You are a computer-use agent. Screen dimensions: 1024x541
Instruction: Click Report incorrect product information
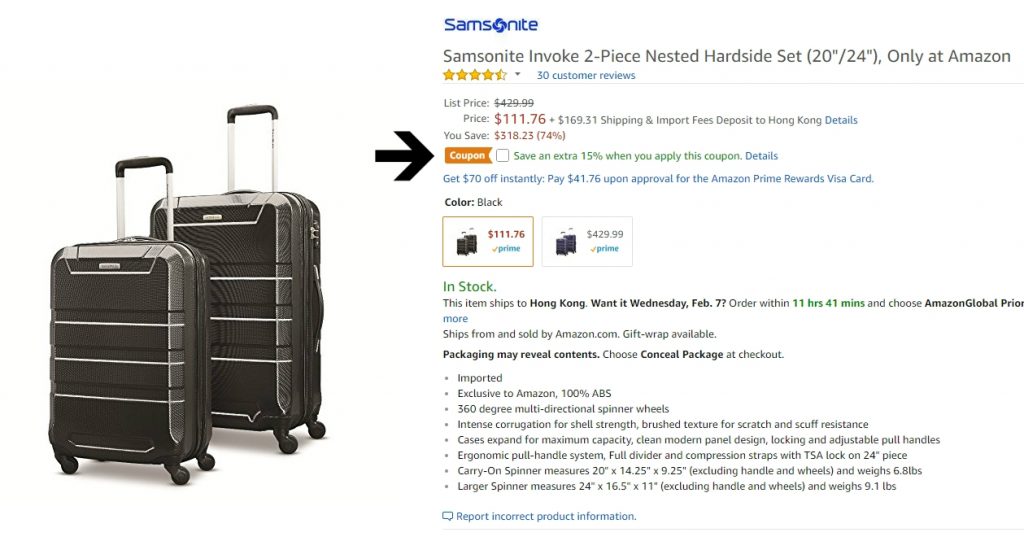pyautogui.click(x=546, y=516)
